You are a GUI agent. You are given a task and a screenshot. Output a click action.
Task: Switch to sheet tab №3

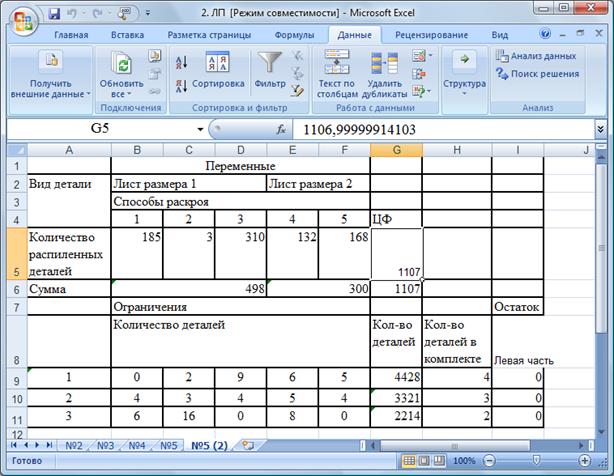tap(105, 445)
